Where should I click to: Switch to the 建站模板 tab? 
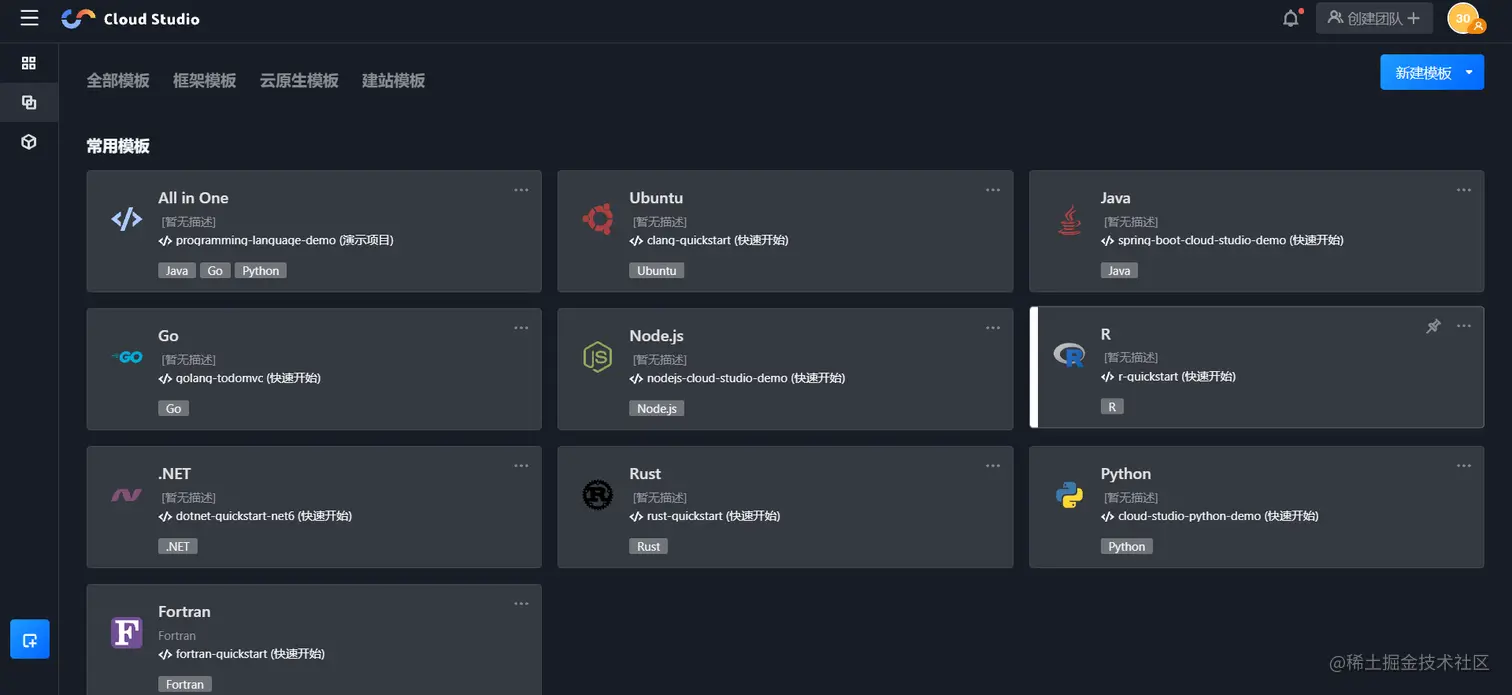click(394, 80)
